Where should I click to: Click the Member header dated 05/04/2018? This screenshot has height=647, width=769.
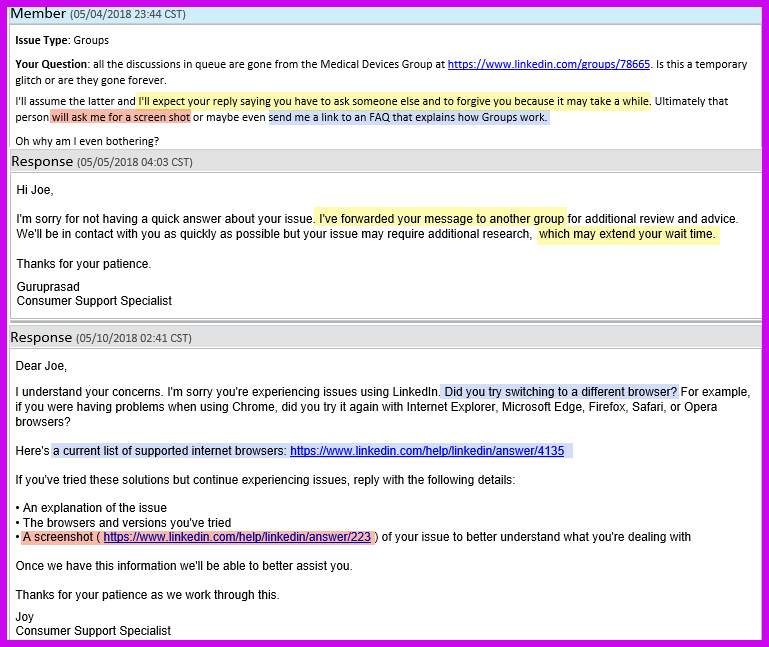pyautogui.click(x=385, y=14)
